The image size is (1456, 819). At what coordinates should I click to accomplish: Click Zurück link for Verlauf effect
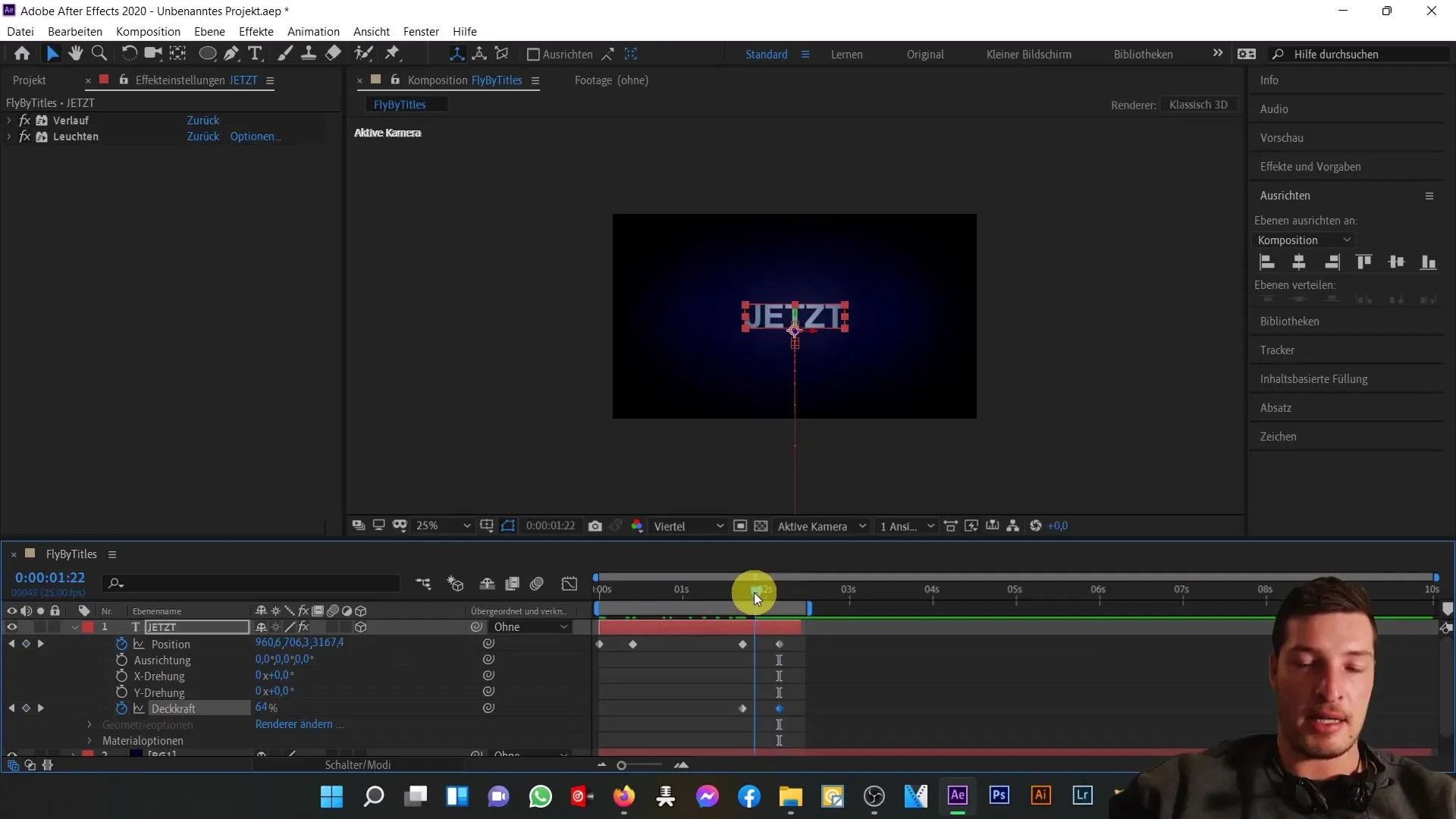[x=203, y=121]
